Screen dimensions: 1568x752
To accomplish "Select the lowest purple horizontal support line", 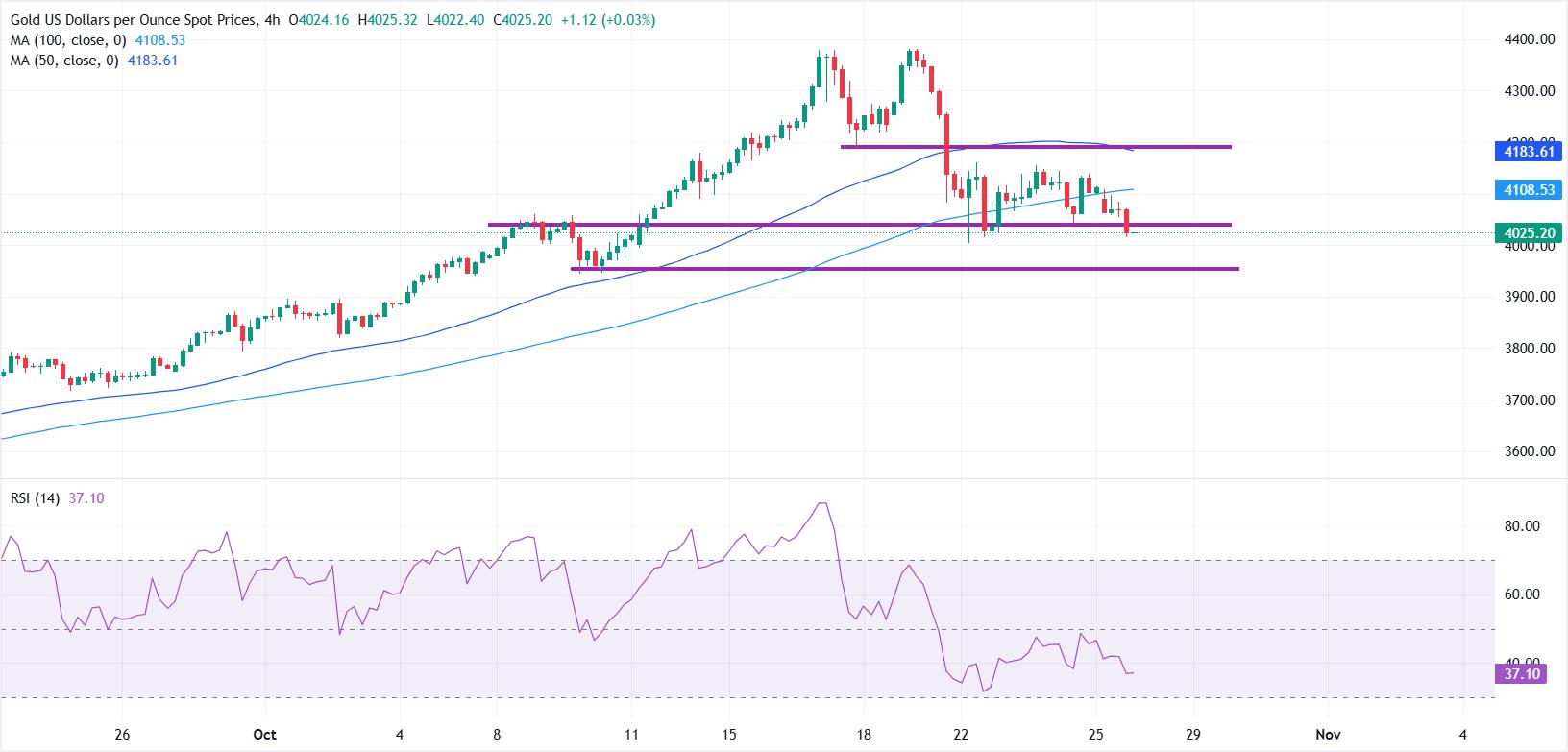I will (x=903, y=269).
